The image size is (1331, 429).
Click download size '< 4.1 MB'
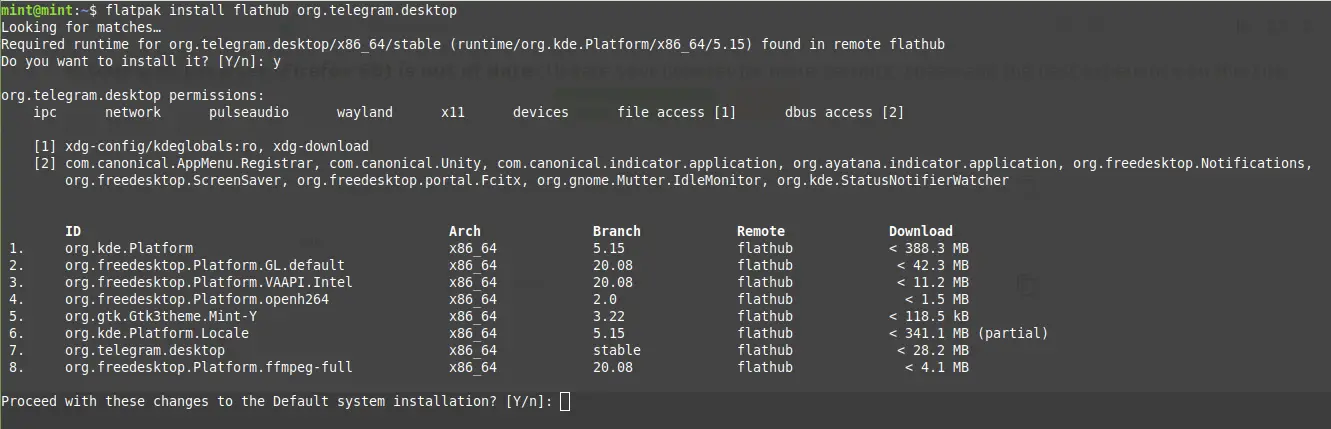coord(937,367)
